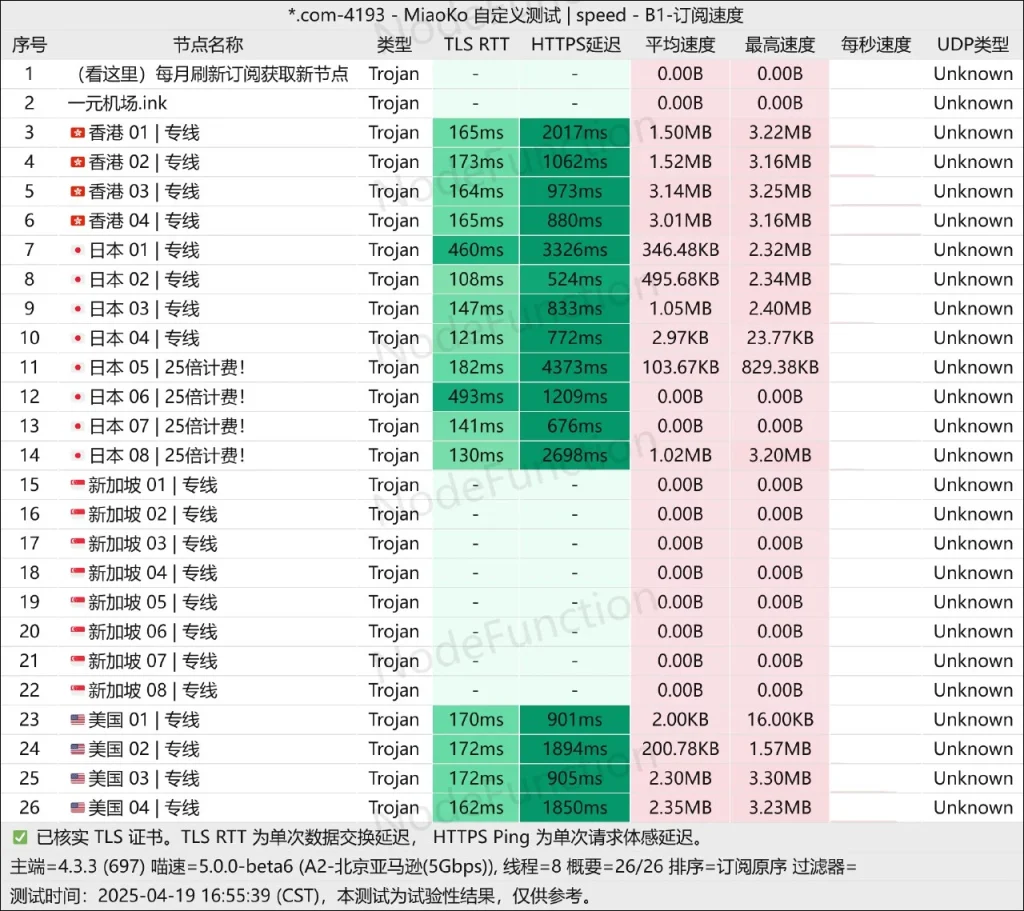Image resolution: width=1024 pixels, height=911 pixels.
Task: Click the 排序=订阅原序 footer text
Action: pos(728,867)
